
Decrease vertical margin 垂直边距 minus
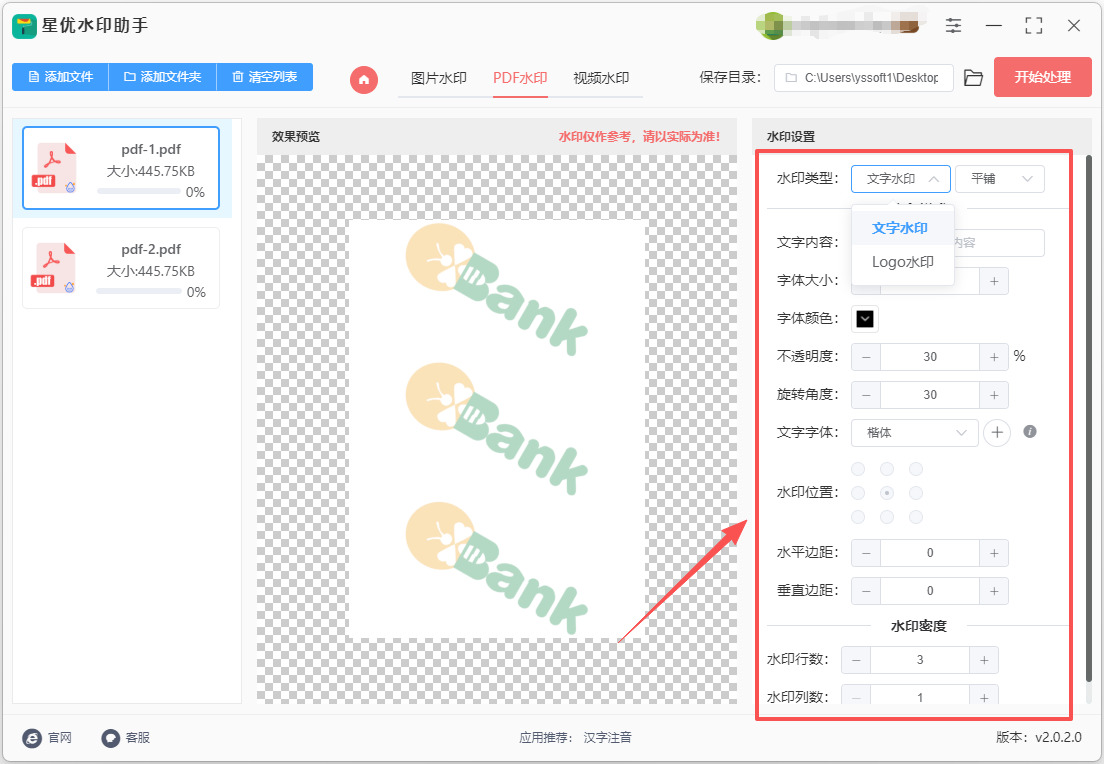coord(866,591)
